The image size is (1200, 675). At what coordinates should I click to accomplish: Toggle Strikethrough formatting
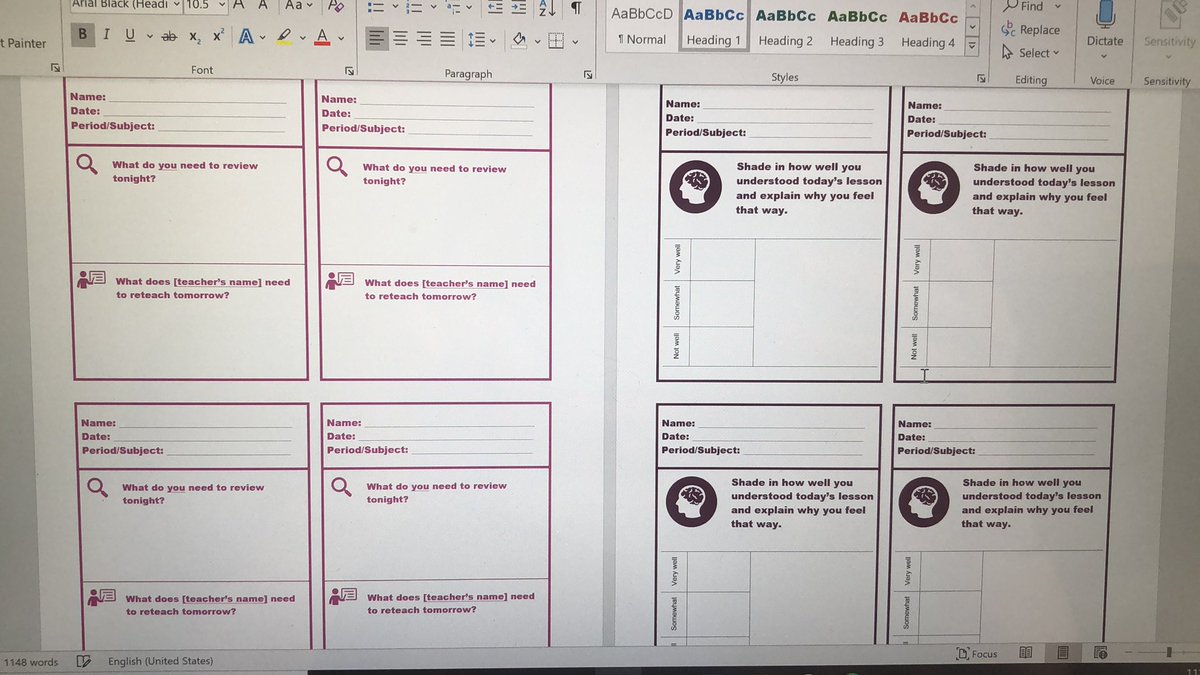tap(169, 36)
